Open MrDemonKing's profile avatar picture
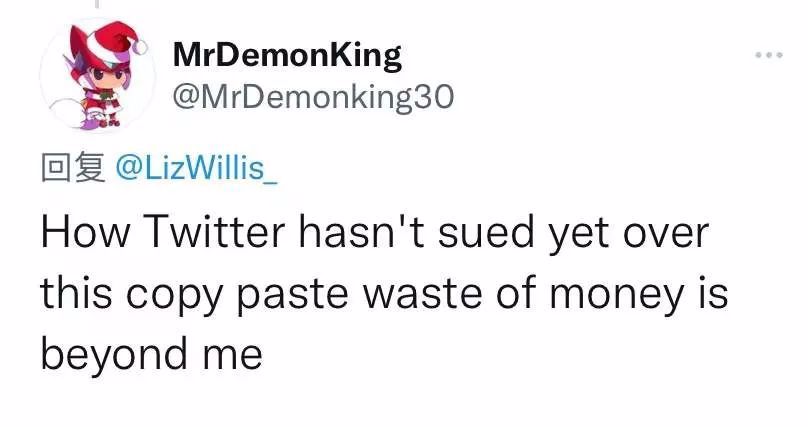 click(97, 76)
